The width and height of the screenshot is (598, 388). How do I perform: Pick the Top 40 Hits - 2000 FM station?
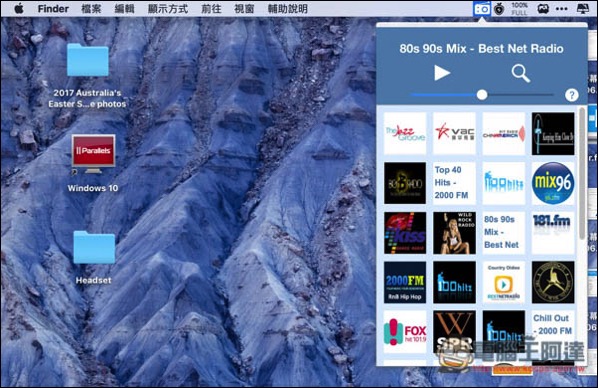tap(454, 183)
